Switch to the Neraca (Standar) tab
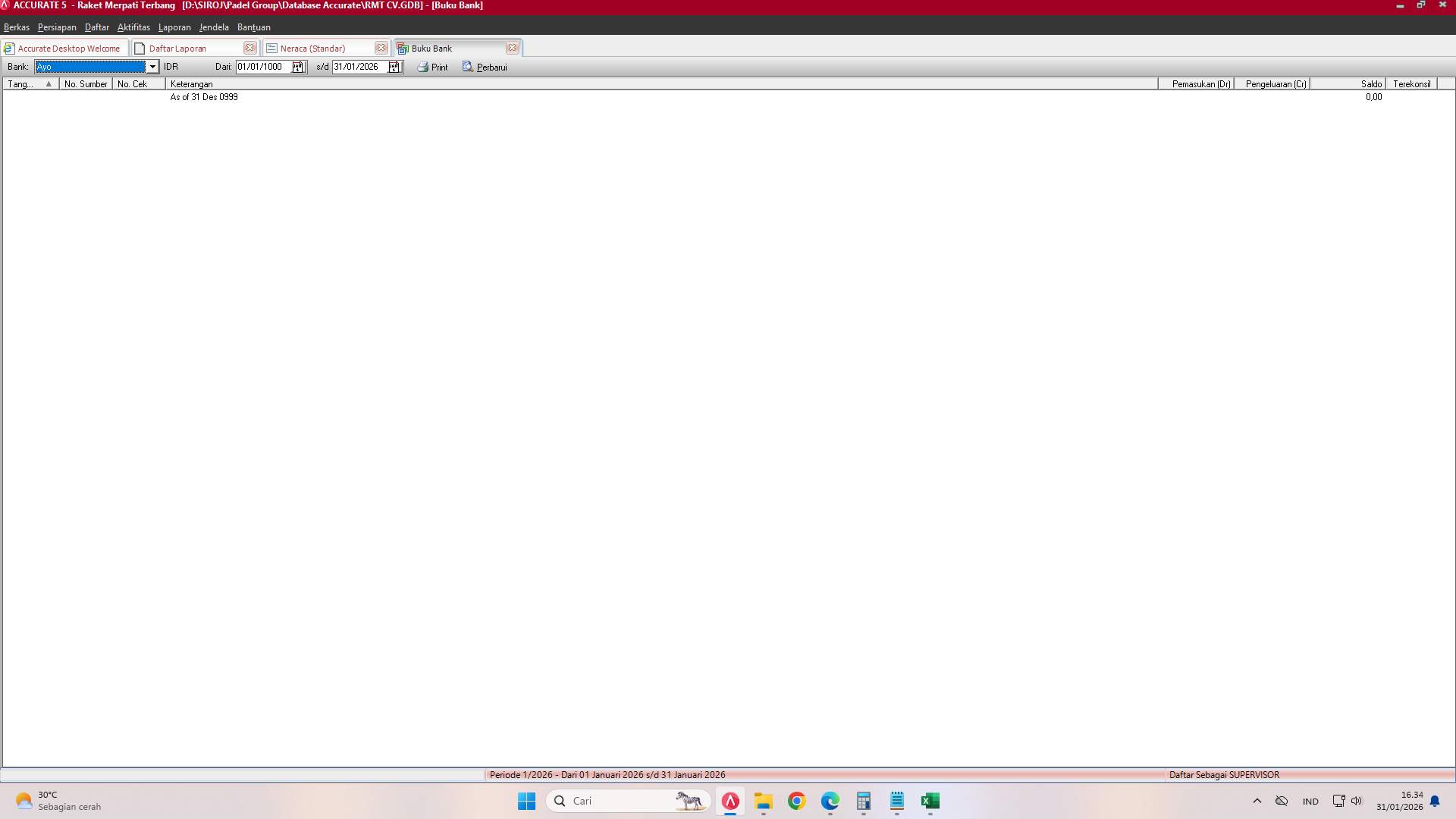Image resolution: width=1456 pixels, height=819 pixels. [x=315, y=48]
